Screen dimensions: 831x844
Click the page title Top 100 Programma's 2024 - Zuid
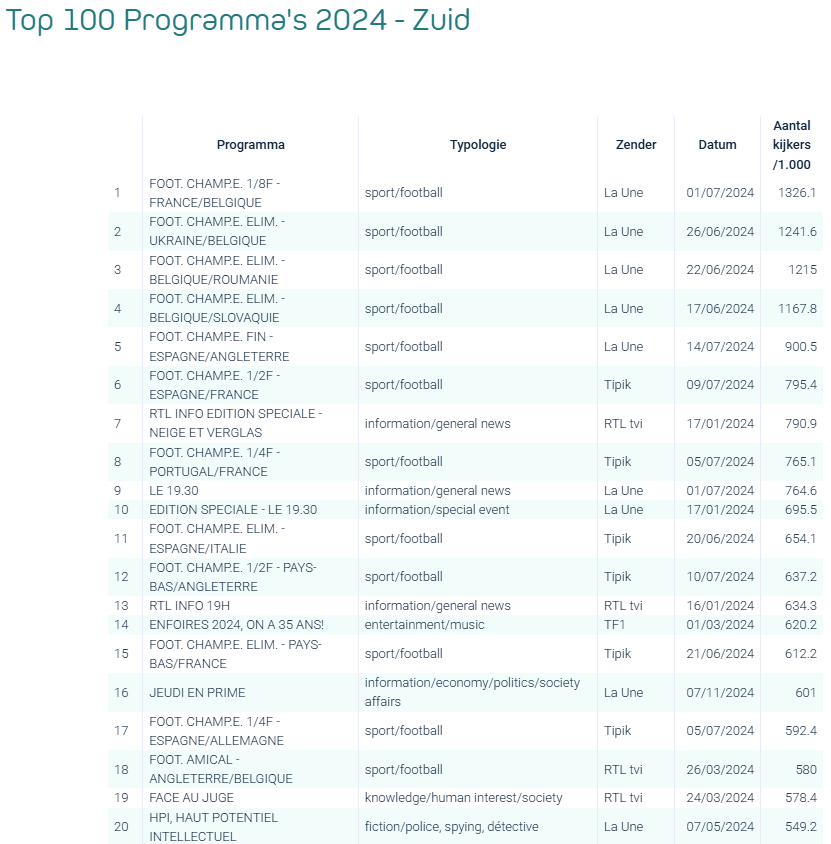click(x=238, y=21)
